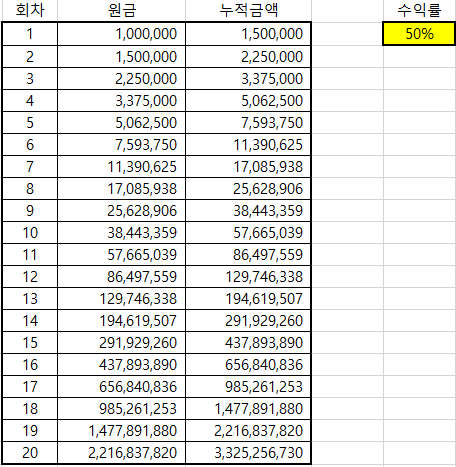Select the 회차 cell with value 2
The width and height of the screenshot is (456, 467).
[30, 57]
